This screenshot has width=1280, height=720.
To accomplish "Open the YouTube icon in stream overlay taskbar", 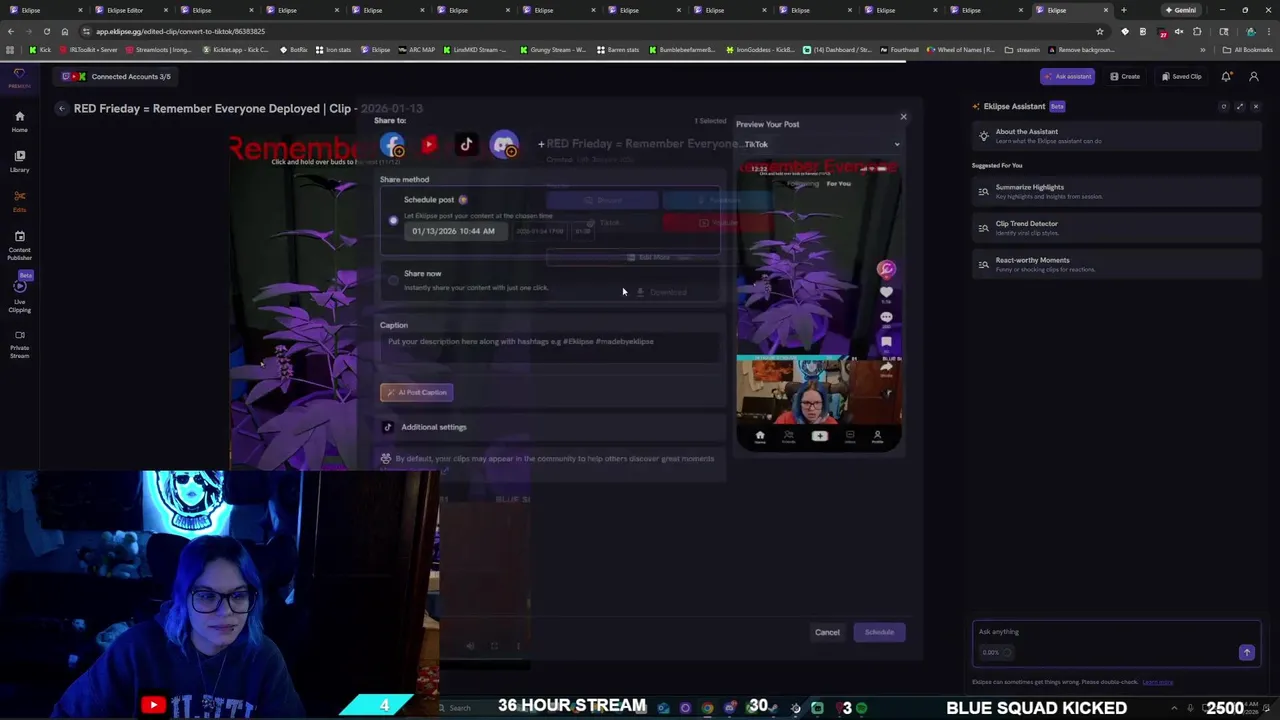I will tap(152, 706).
